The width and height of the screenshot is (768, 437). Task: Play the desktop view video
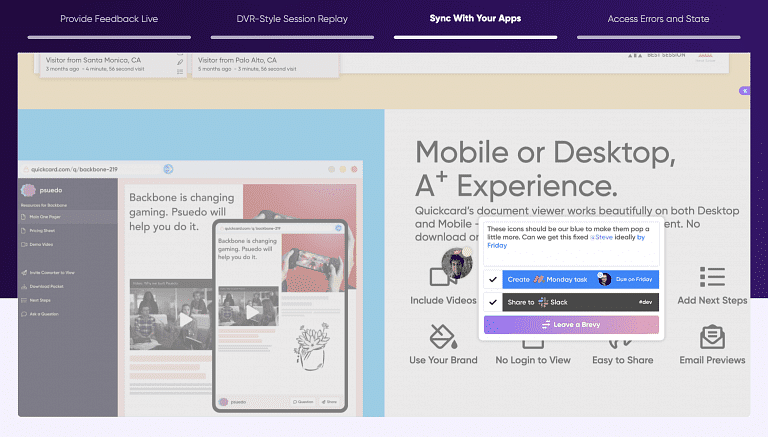tap(186, 320)
